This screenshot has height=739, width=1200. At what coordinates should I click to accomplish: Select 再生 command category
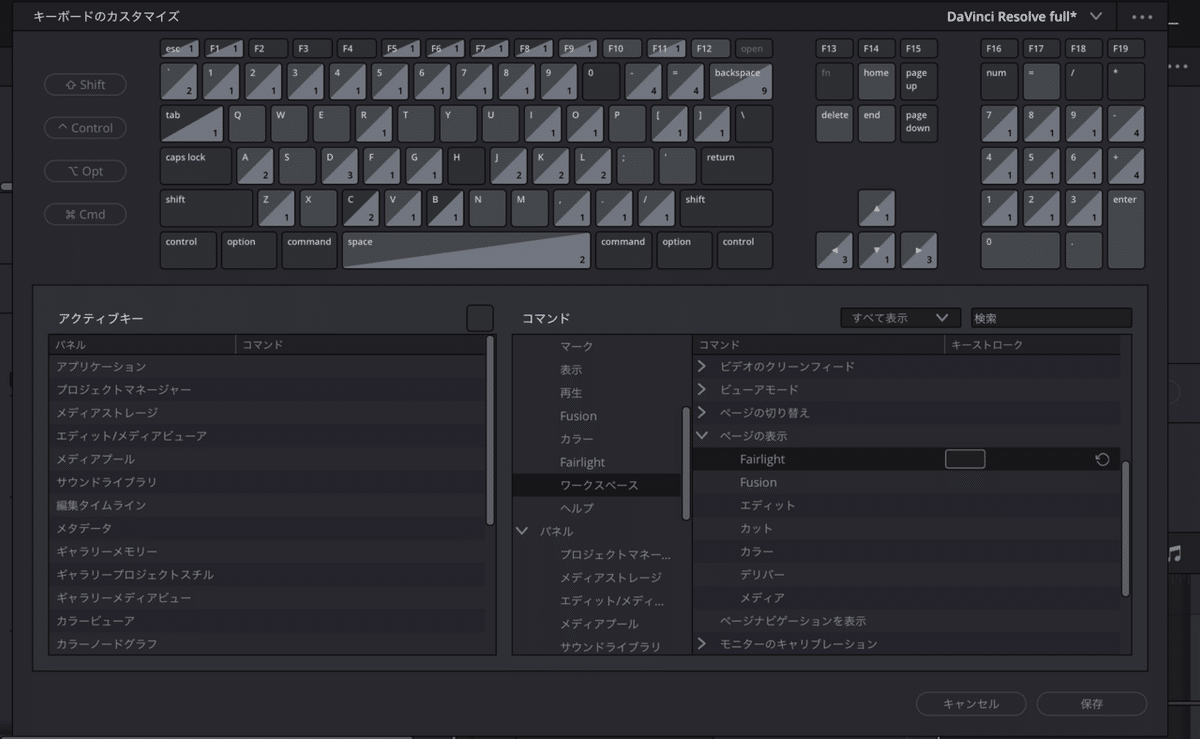(571, 393)
